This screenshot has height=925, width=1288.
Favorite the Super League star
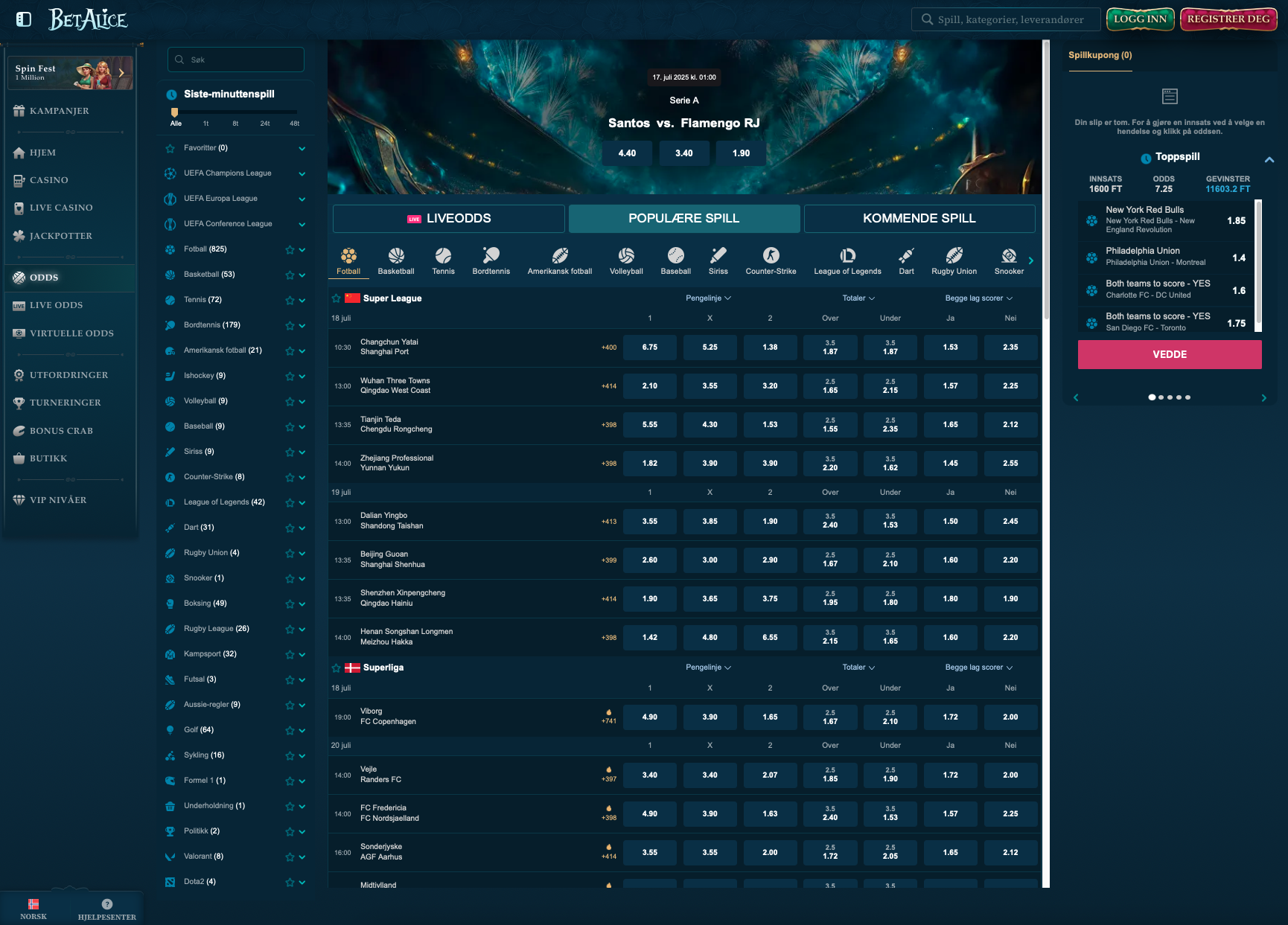(x=337, y=298)
